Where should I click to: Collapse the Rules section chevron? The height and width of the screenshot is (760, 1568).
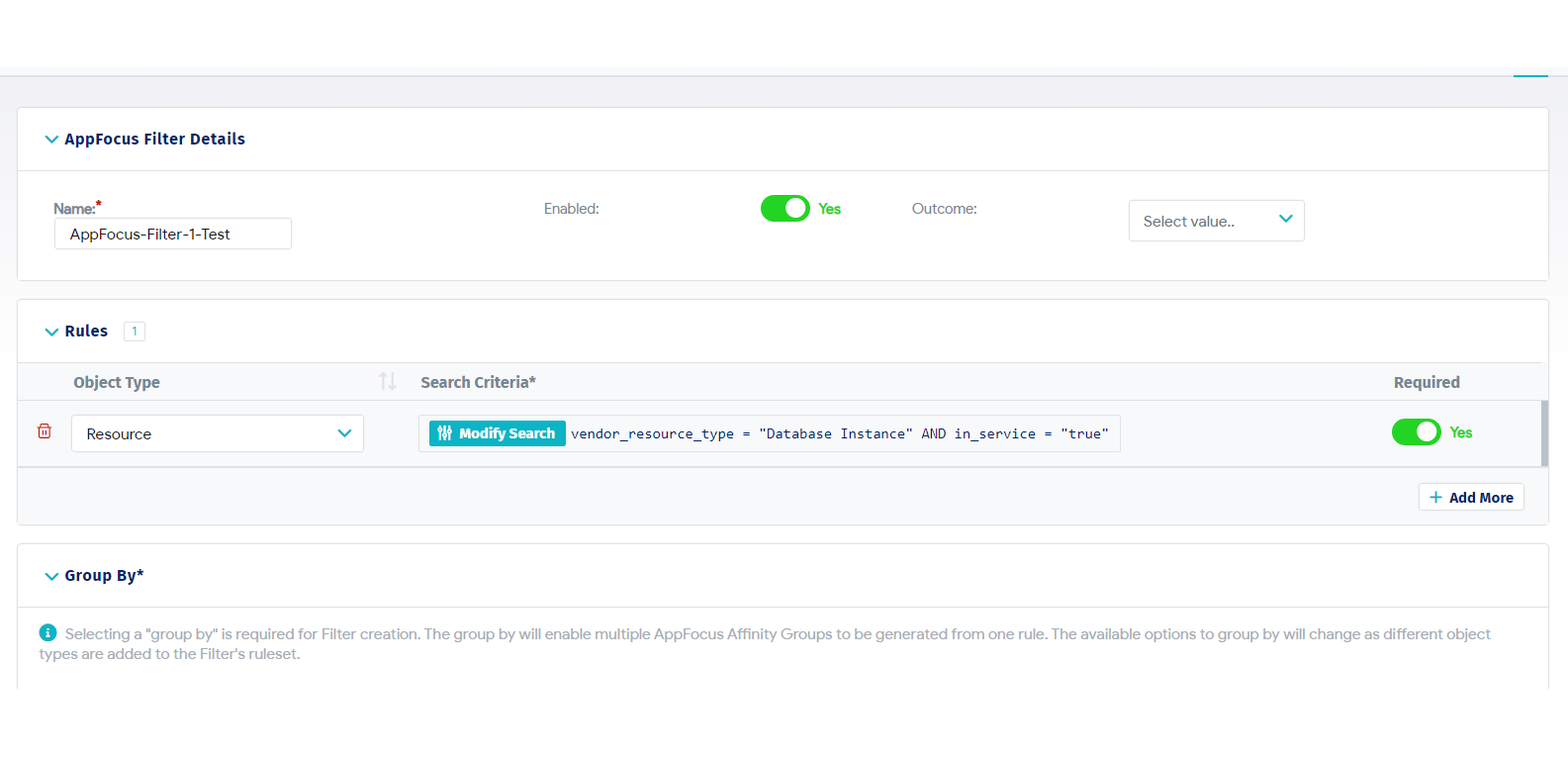[51, 332]
